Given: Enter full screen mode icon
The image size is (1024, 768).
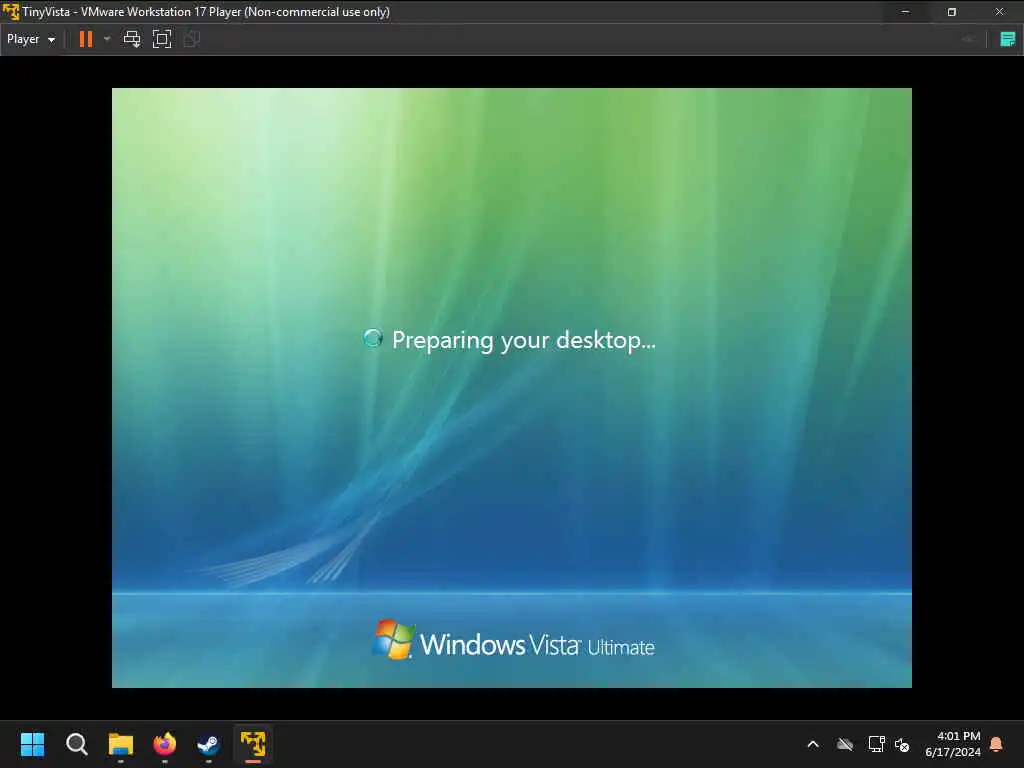Looking at the screenshot, I should [162, 39].
